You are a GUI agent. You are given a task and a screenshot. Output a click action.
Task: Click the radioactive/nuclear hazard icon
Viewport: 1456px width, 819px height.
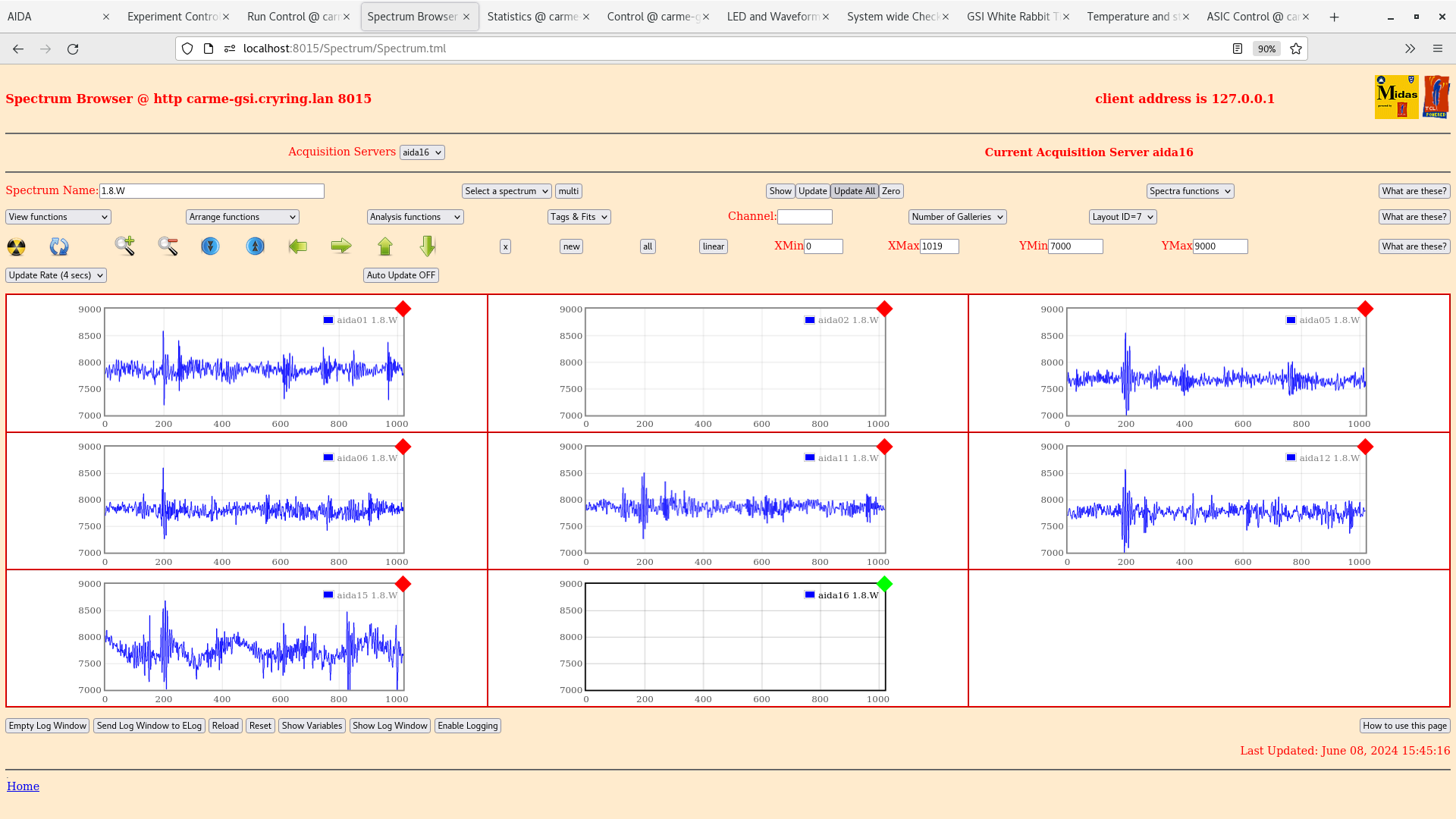tap(17, 246)
